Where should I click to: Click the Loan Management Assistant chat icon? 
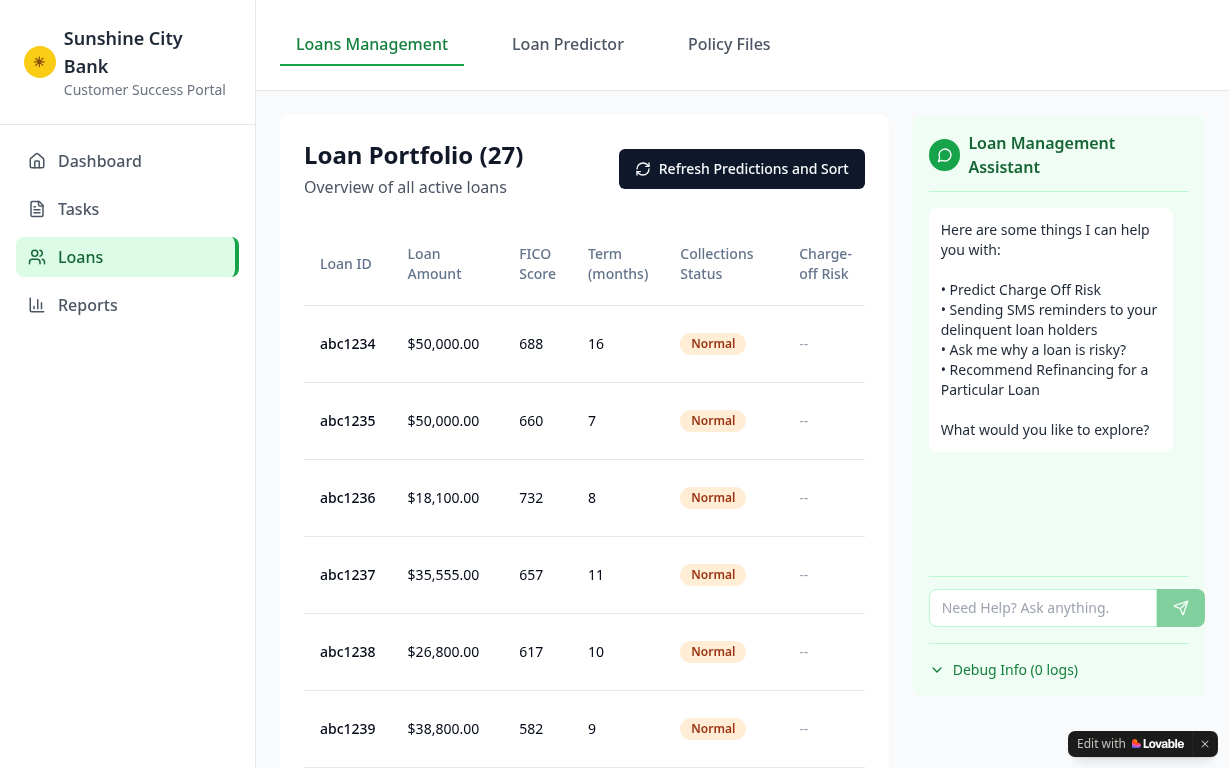(x=944, y=155)
